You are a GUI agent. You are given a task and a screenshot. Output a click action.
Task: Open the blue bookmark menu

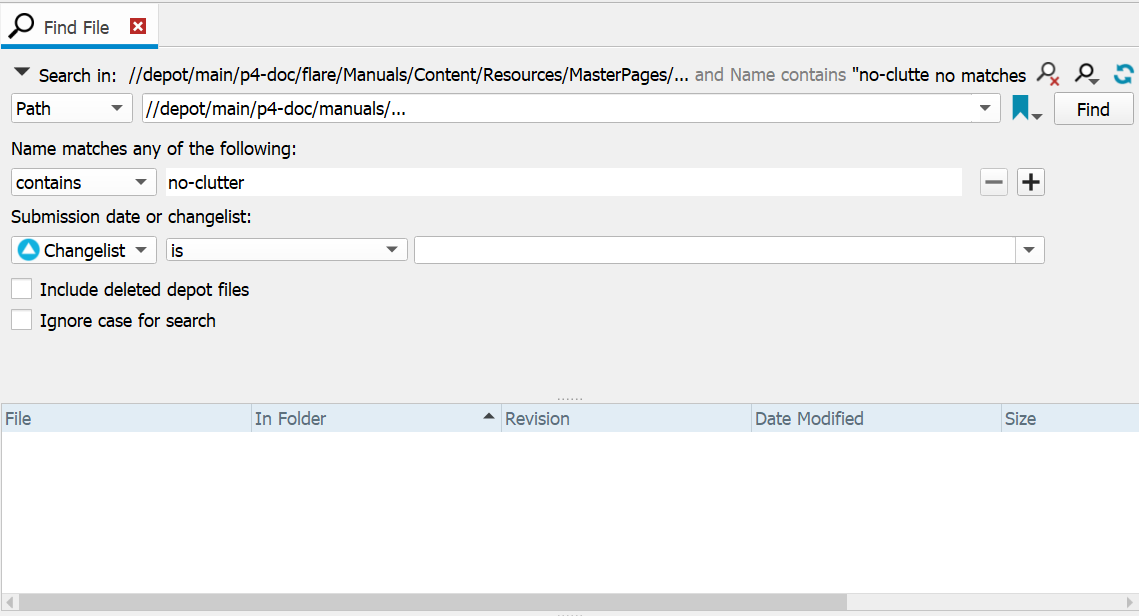(x=1026, y=109)
